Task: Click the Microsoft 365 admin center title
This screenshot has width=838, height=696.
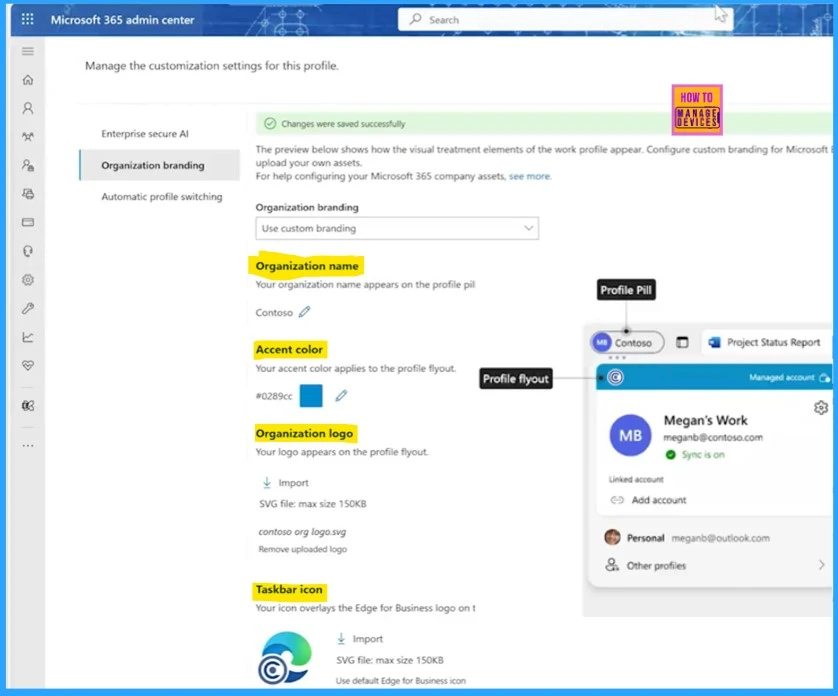Action: [122, 20]
